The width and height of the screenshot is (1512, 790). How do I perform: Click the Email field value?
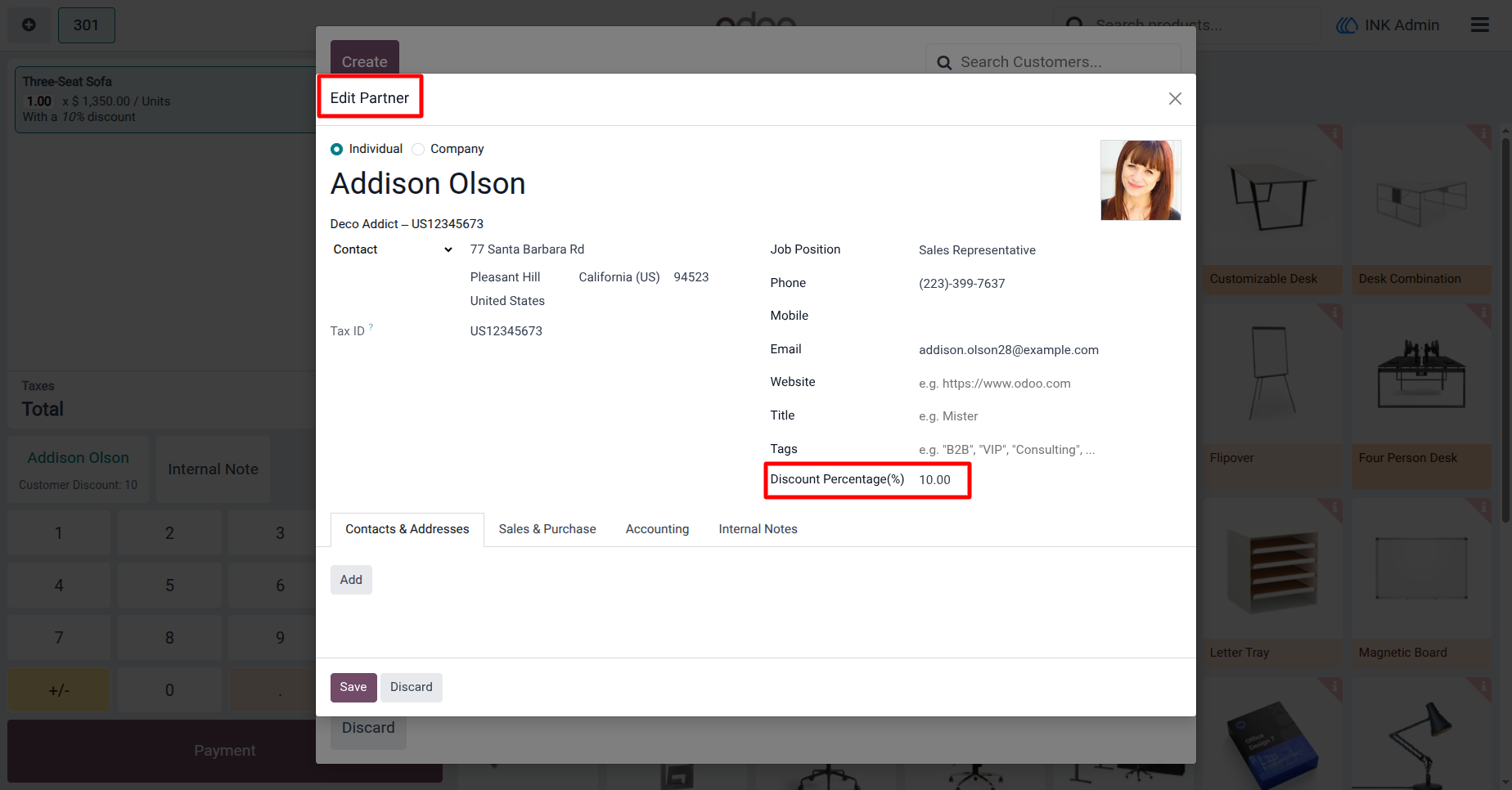click(x=1008, y=350)
